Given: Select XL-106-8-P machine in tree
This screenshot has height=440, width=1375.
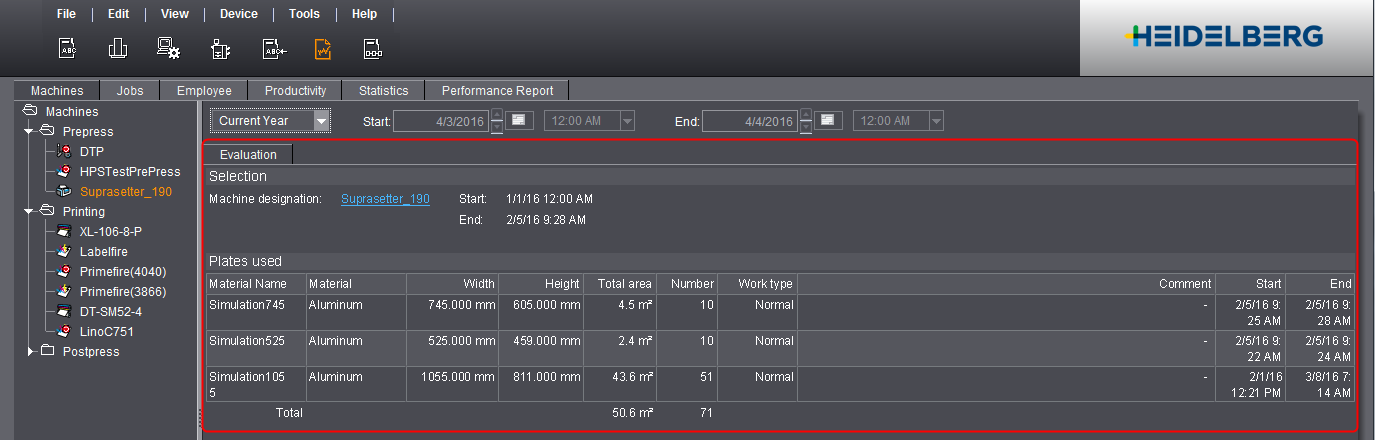Looking at the screenshot, I should [111, 232].
